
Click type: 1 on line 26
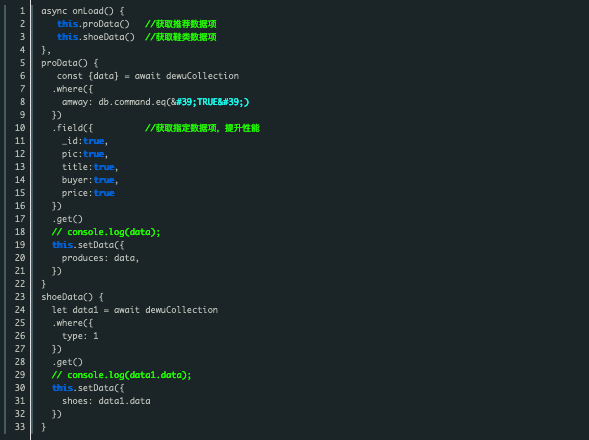point(80,336)
